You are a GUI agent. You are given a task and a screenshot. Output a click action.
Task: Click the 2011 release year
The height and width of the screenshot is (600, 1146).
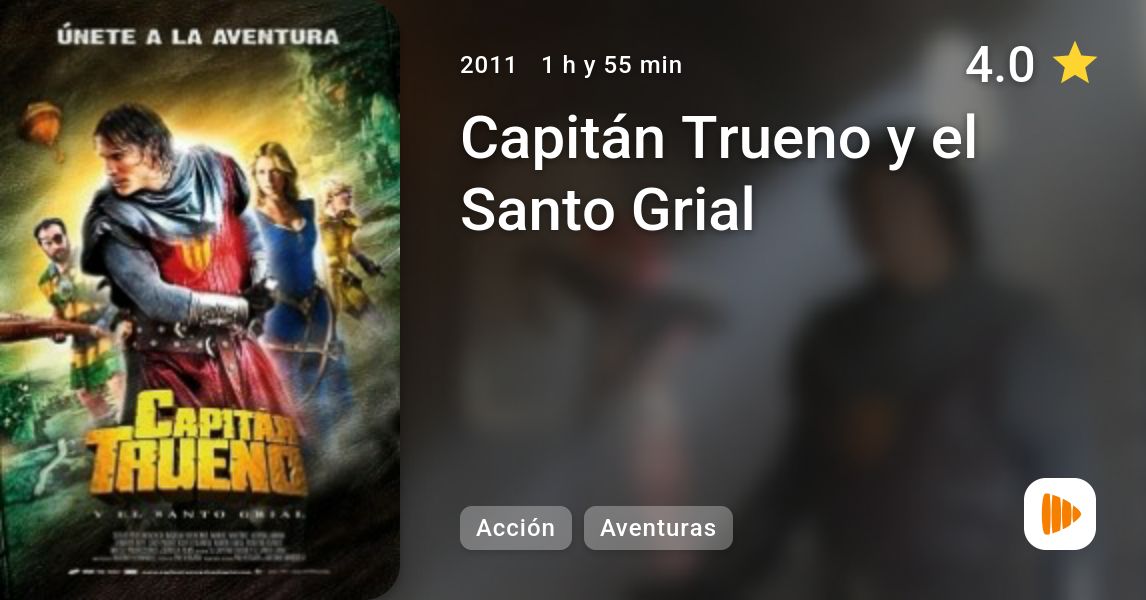point(488,65)
